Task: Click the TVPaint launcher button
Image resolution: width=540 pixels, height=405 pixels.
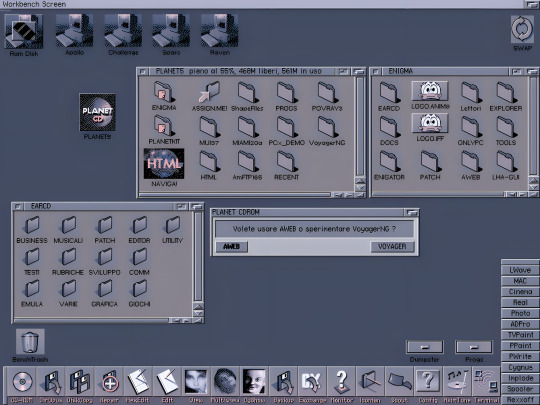Action: coord(520,335)
